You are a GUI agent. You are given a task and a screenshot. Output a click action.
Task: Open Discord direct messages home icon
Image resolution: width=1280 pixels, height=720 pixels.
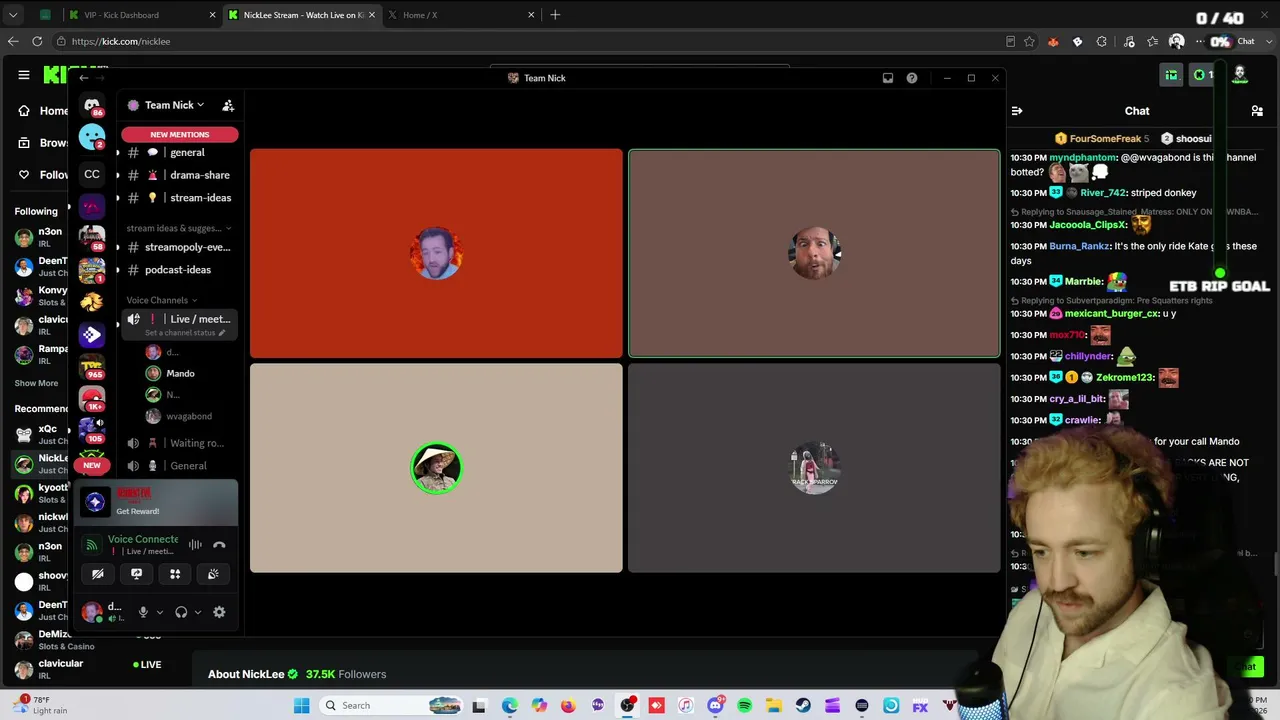pyautogui.click(x=92, y=104)
